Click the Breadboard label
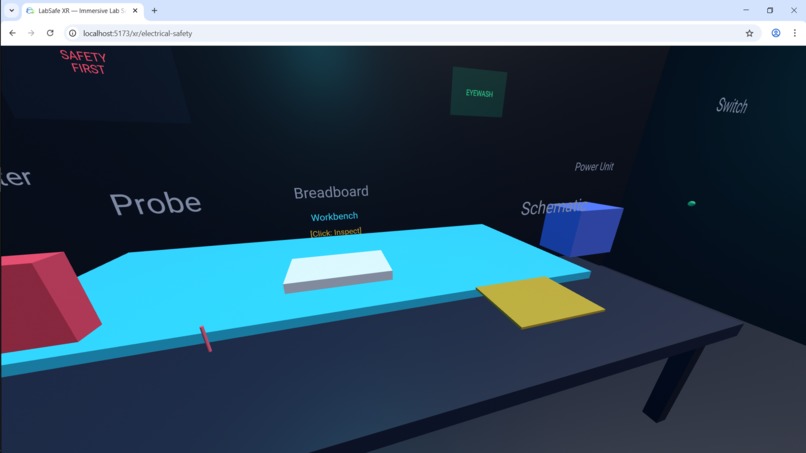Screen dimensions: 806x453 click(x=331, y=192)
